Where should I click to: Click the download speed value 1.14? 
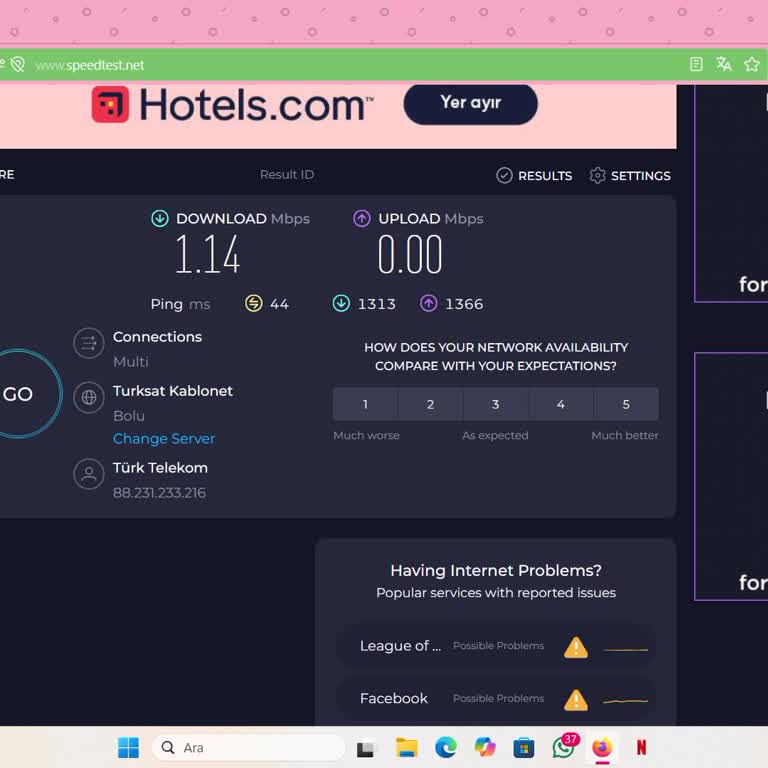coord(208,254)
